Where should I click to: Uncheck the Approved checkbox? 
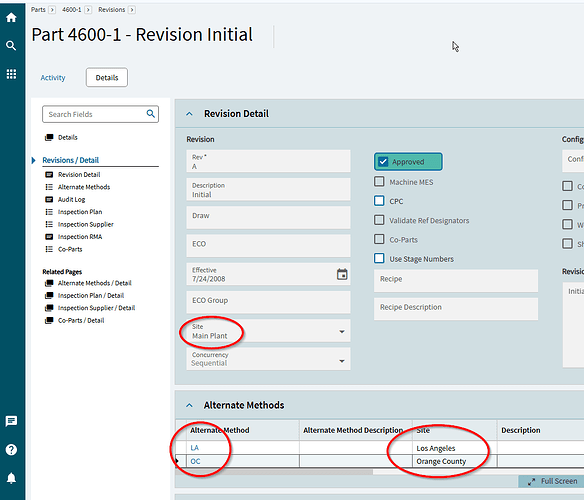click(x=383, y=162)
